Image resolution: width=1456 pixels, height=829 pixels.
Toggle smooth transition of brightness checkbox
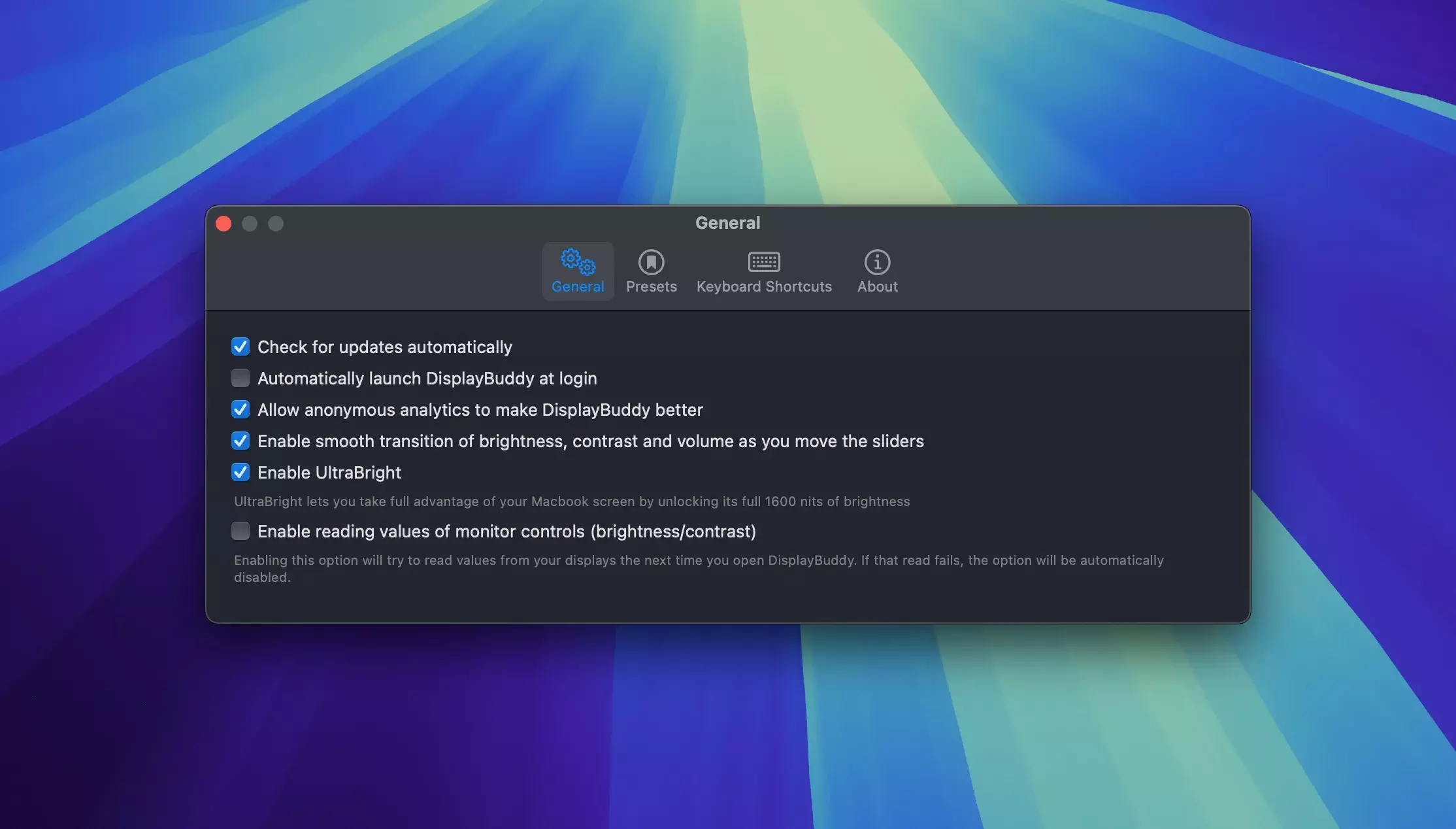pyautogui.click(x=240, y=441)
